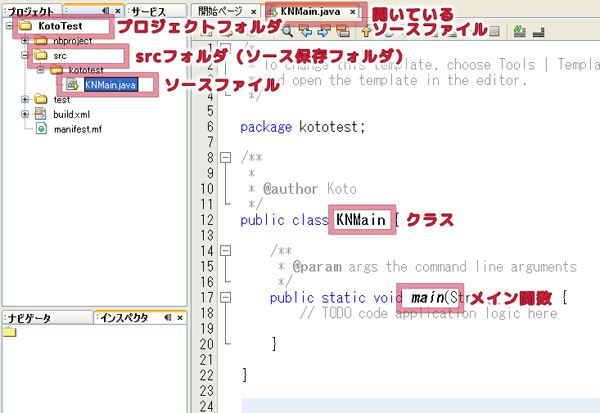
Task: Click the '// TODO code application logic here' comment
Action: (429, 313)
